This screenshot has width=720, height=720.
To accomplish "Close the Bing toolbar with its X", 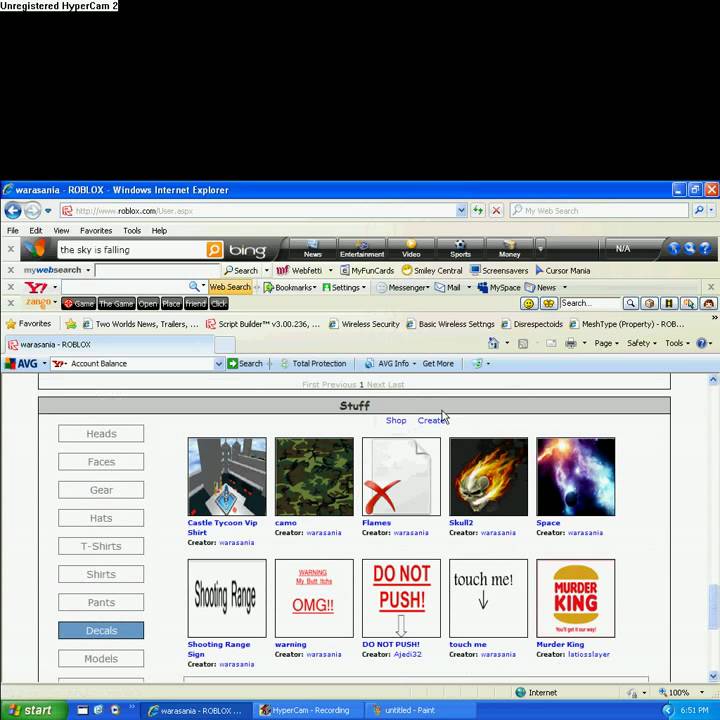I will pyautogui.click(x=11, y=249).
